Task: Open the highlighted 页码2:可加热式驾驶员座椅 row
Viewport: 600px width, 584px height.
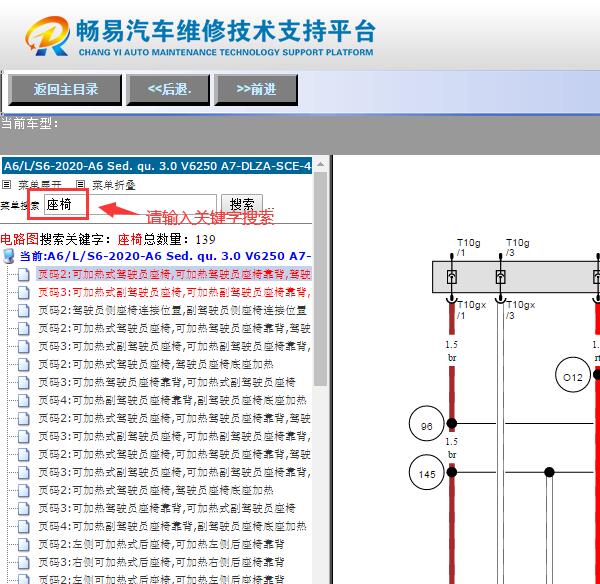Action: pos(174,274)
